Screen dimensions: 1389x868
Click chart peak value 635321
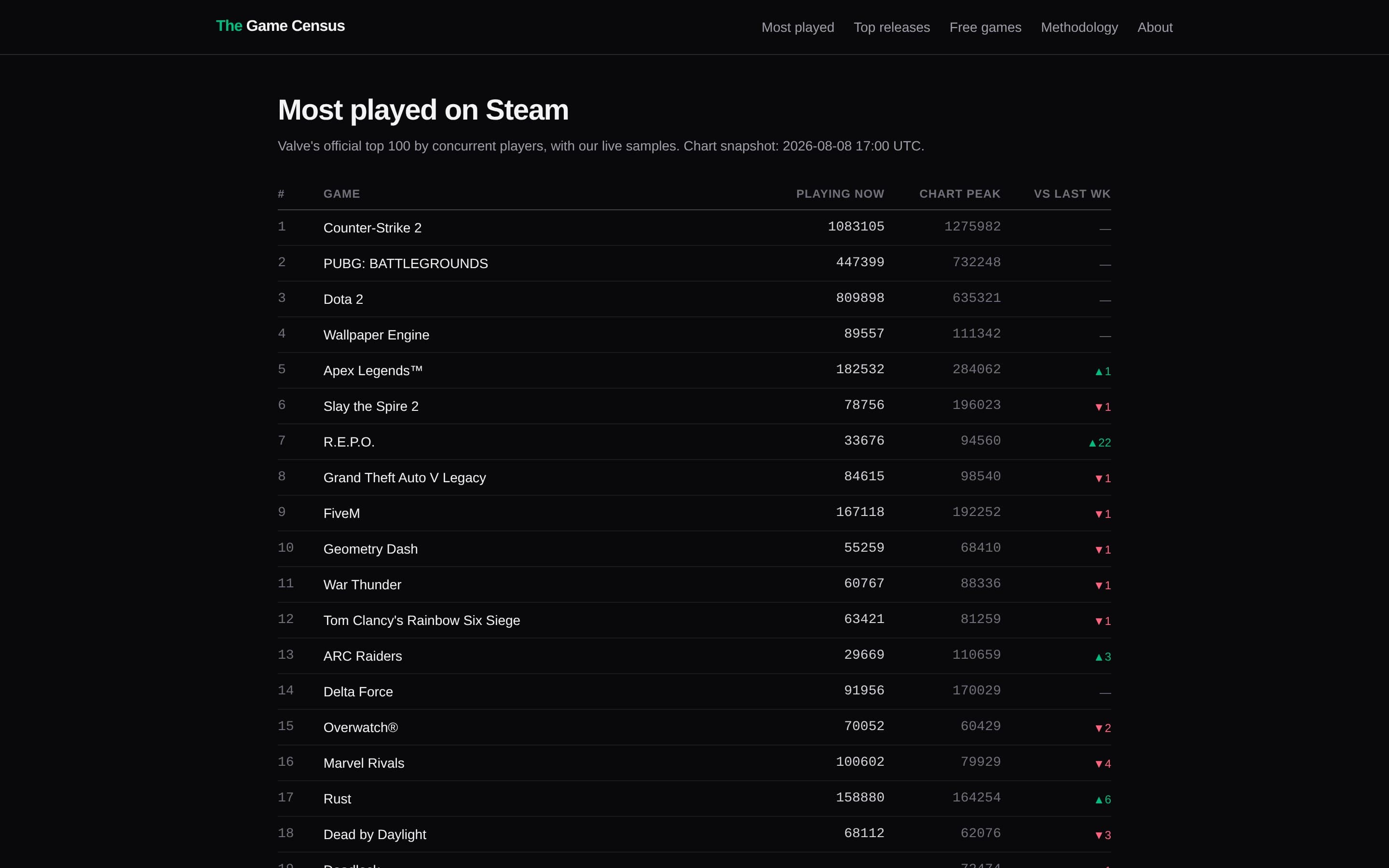pyautogui.click(x=976, y=298)
